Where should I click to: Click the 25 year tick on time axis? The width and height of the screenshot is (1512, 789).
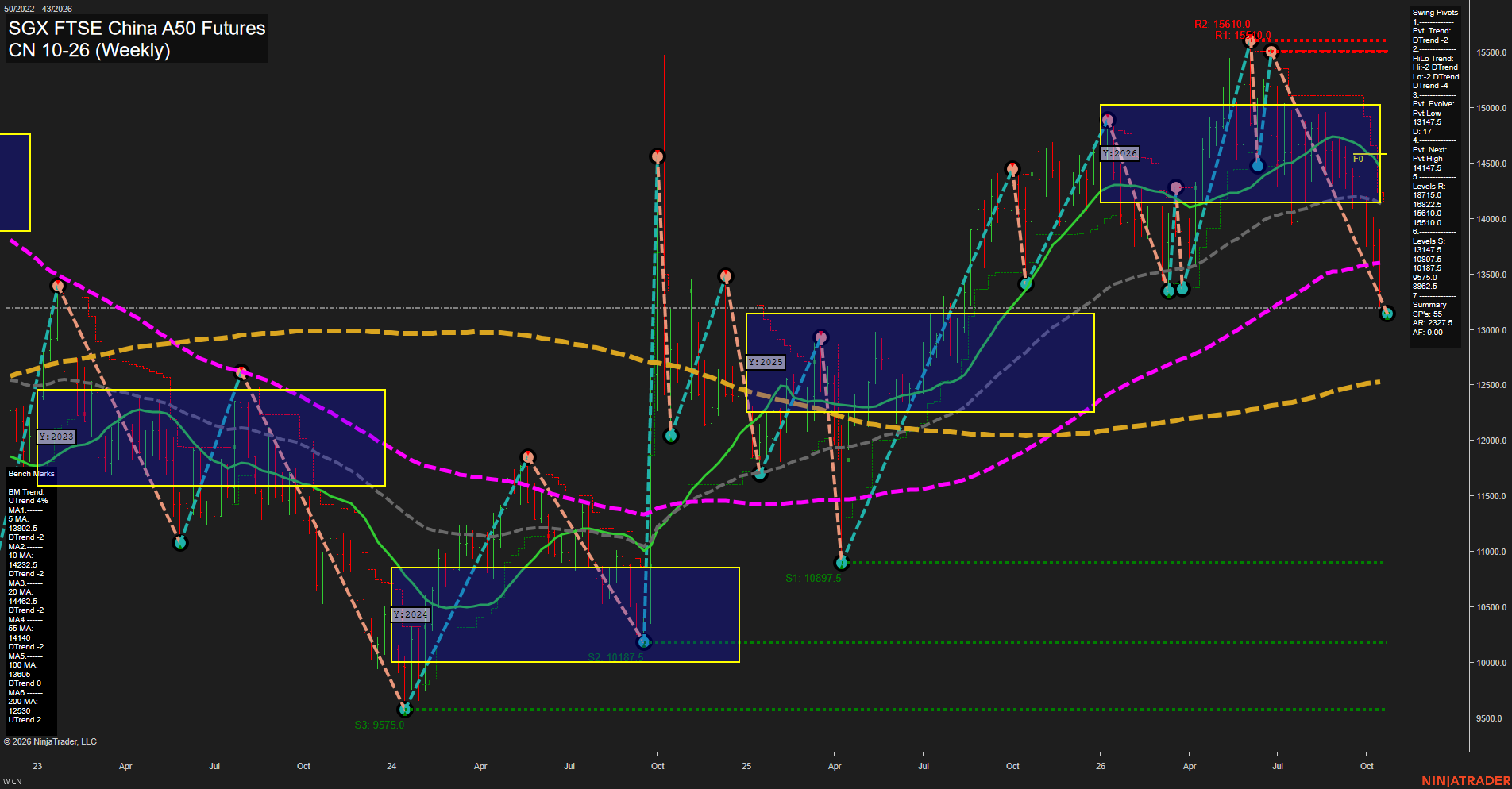(746, 766)
